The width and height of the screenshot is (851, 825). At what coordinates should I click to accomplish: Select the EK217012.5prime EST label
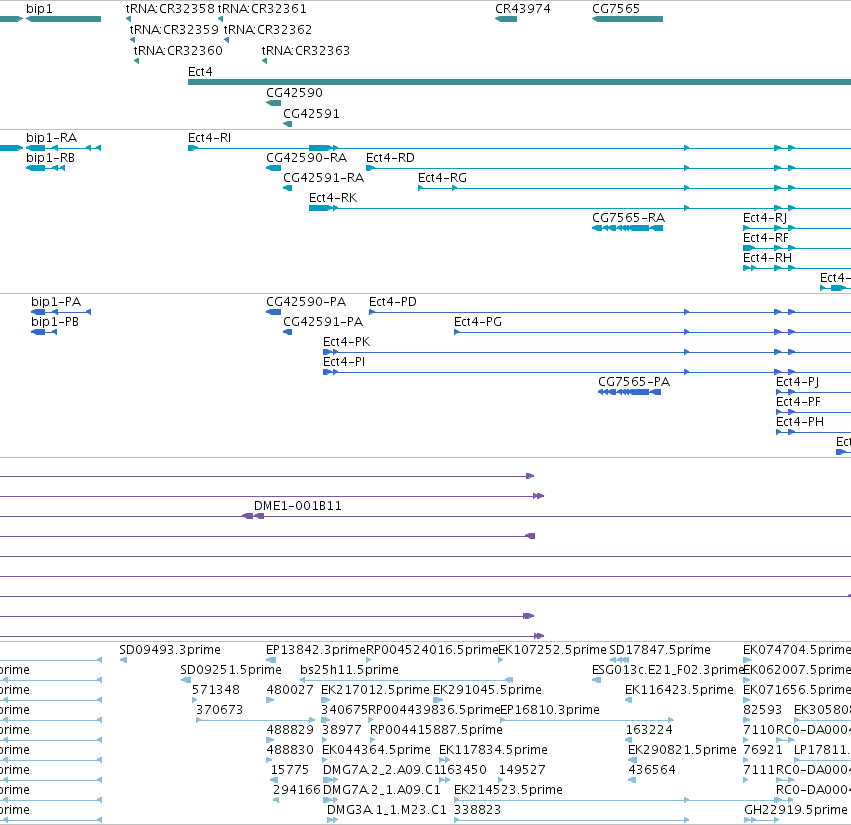(376, 690)
